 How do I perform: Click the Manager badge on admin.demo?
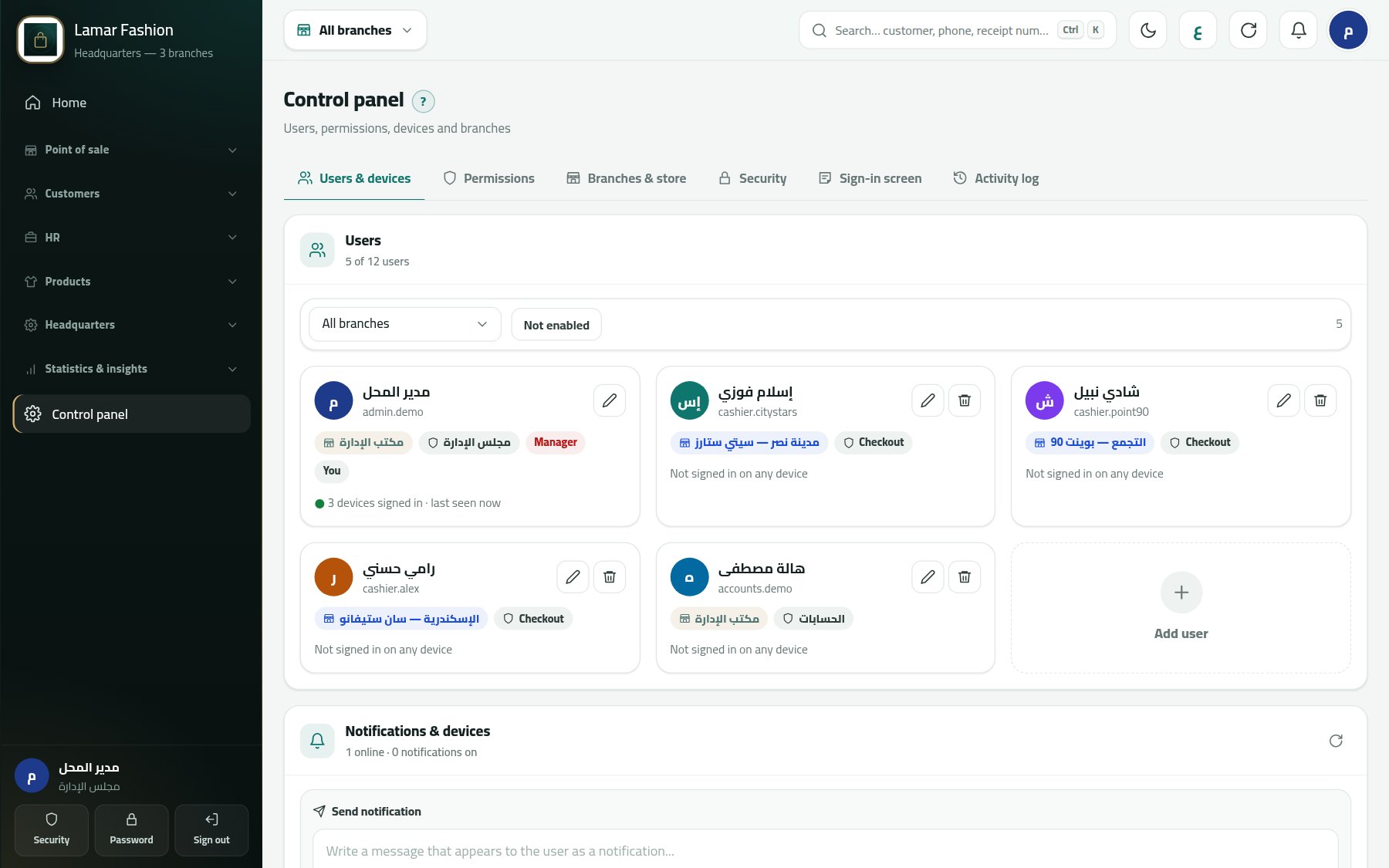[x=556, y=442]
